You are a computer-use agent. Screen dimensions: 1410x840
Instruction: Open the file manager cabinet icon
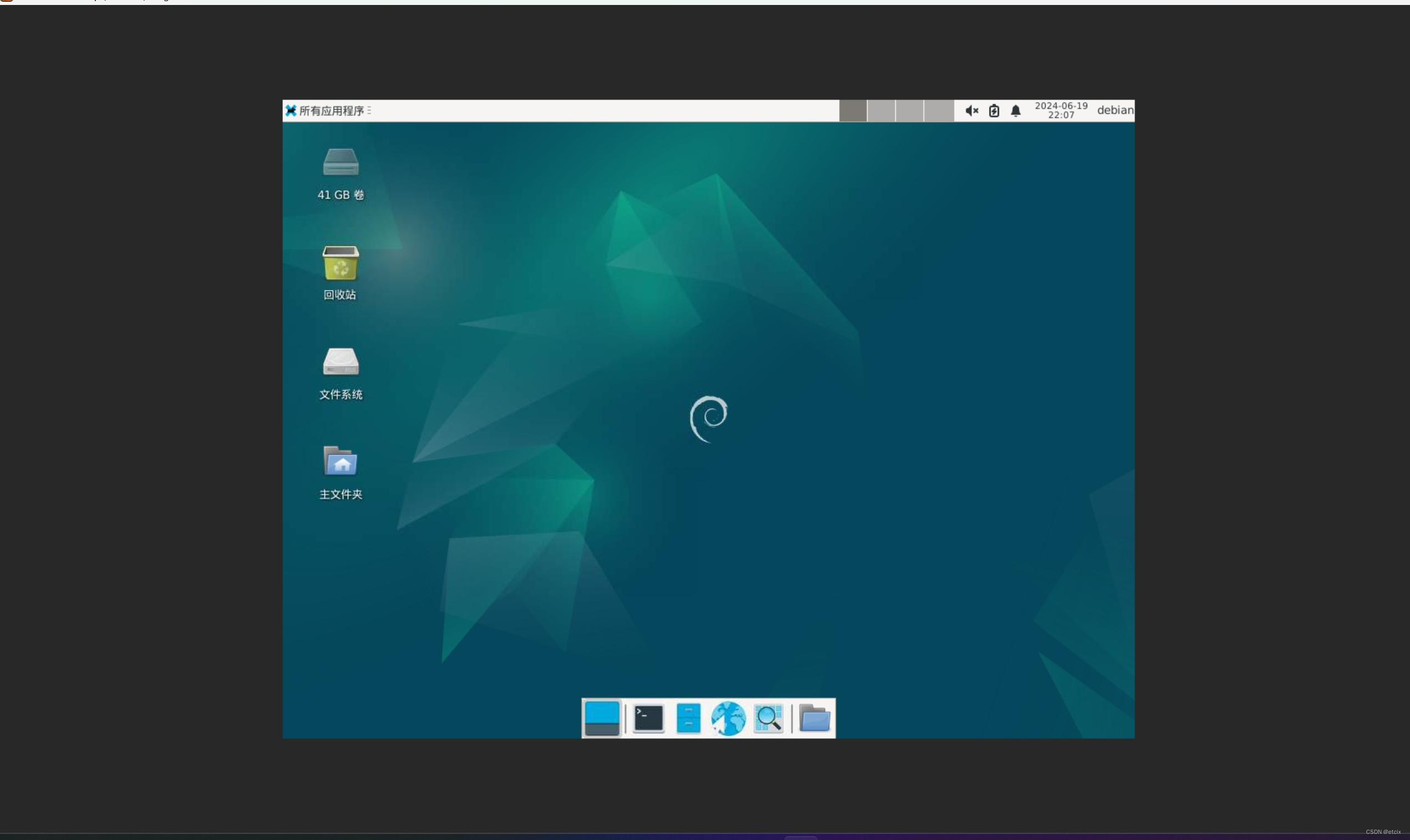click(x=688, y=719)
